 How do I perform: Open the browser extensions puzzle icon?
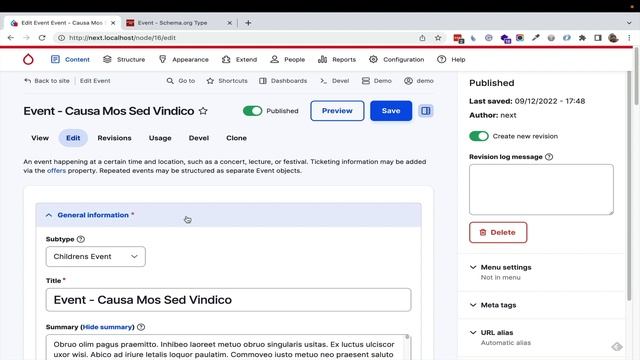(x=582, y=38)
